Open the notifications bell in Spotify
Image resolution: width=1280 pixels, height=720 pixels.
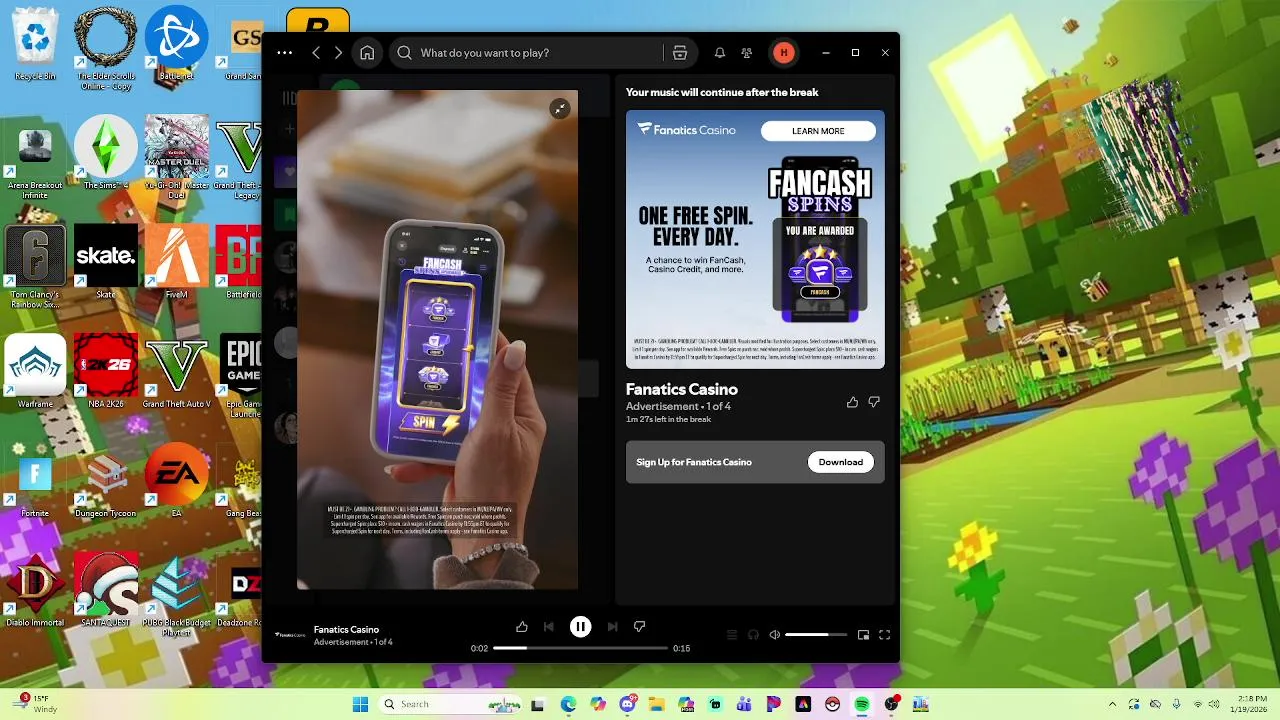pyautogui.click(x=719, y=53)
